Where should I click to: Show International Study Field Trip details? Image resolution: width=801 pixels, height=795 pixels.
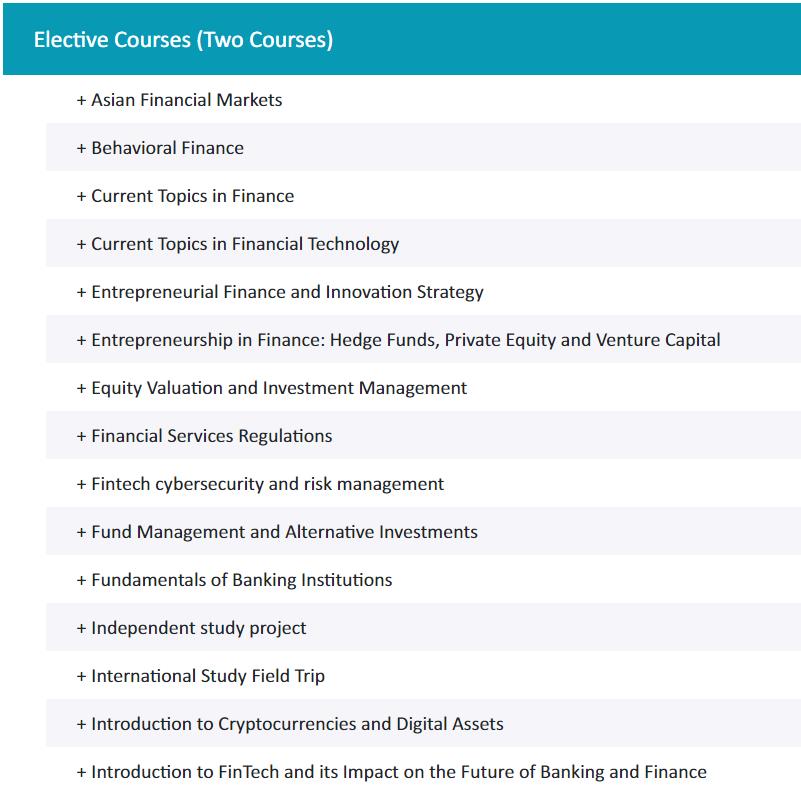[x=207, y=676]
